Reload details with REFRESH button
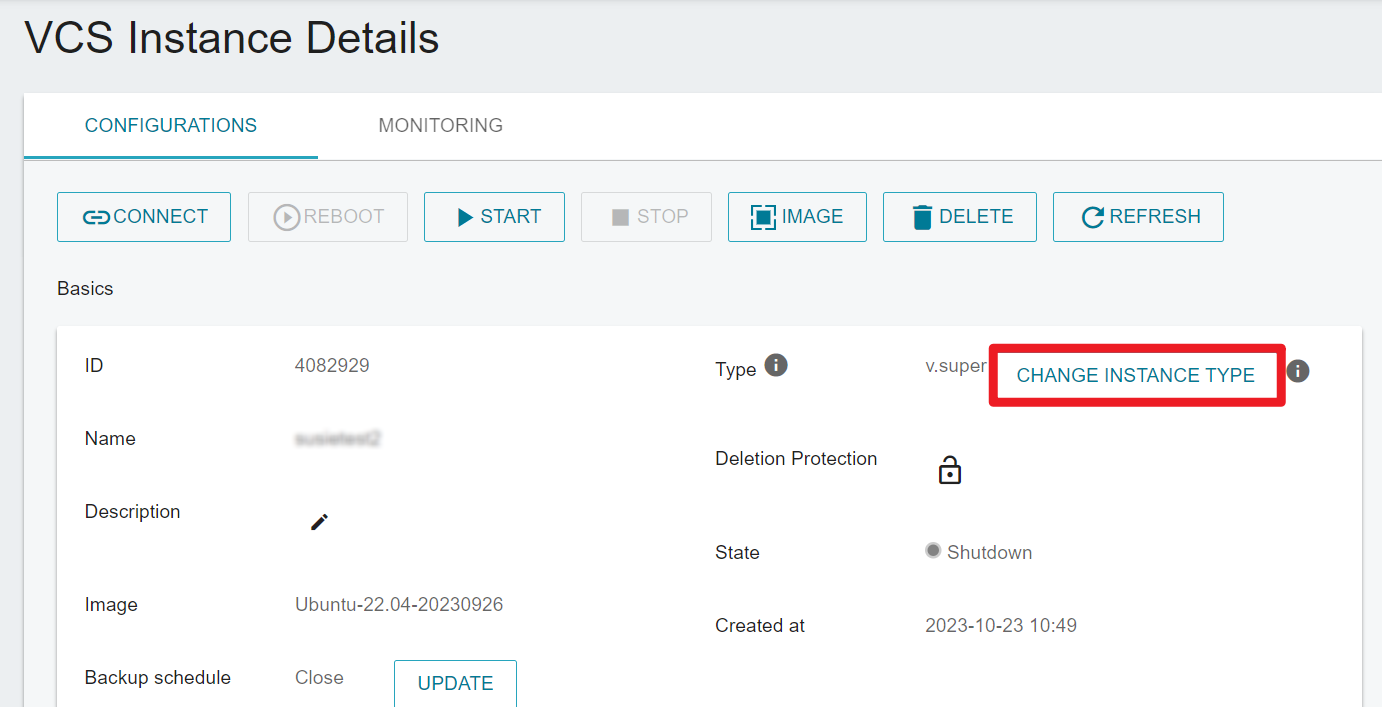Image resolution: width=1382 pixels, height=707 pixels. [1138, 217]
